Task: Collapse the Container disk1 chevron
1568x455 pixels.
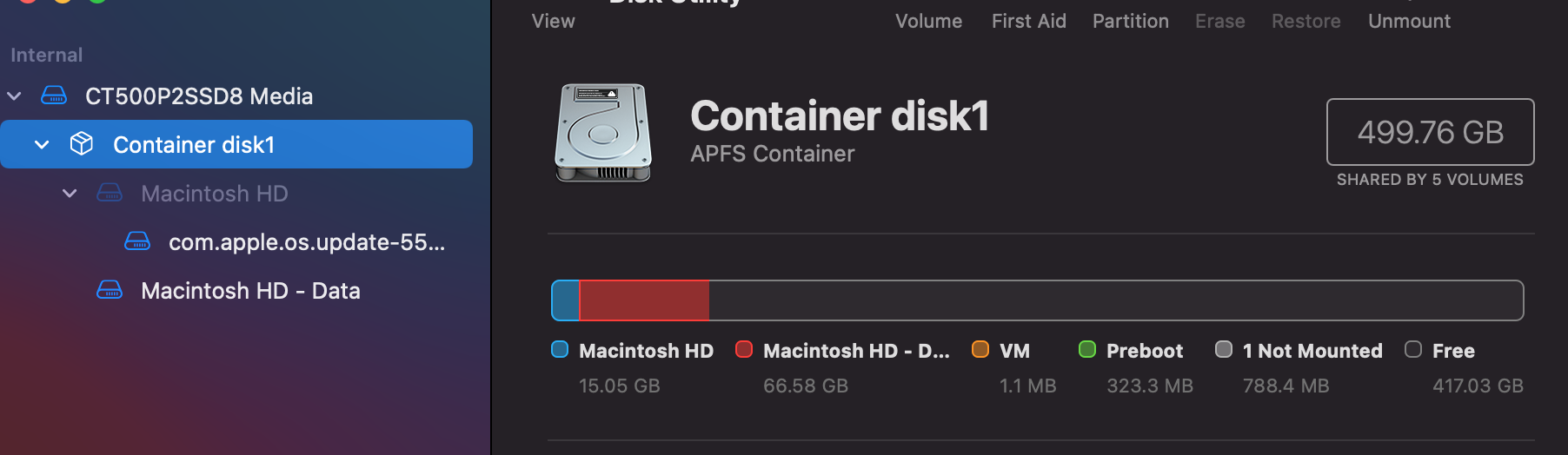Action: click(x=42, y=144)
